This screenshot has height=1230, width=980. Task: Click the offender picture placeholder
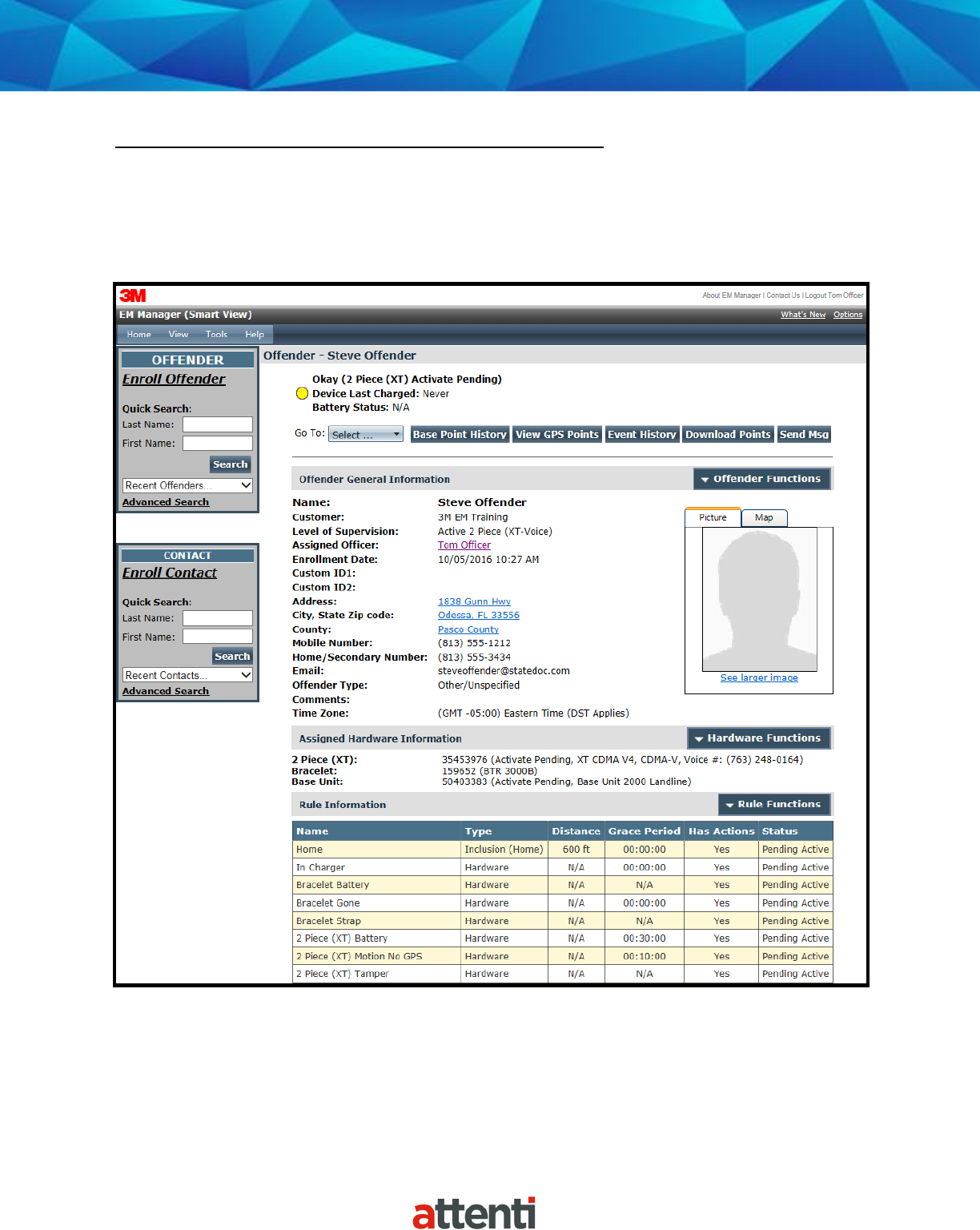point(759,599)
